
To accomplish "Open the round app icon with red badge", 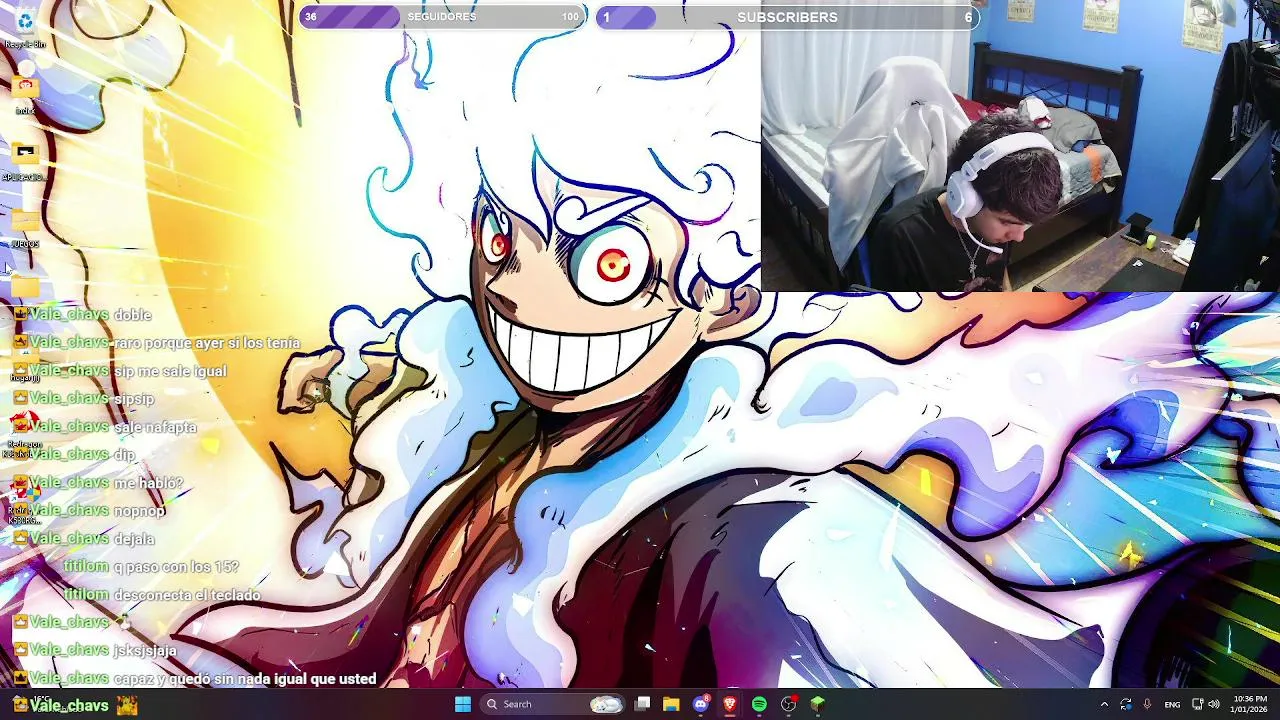I will (789, 704).
